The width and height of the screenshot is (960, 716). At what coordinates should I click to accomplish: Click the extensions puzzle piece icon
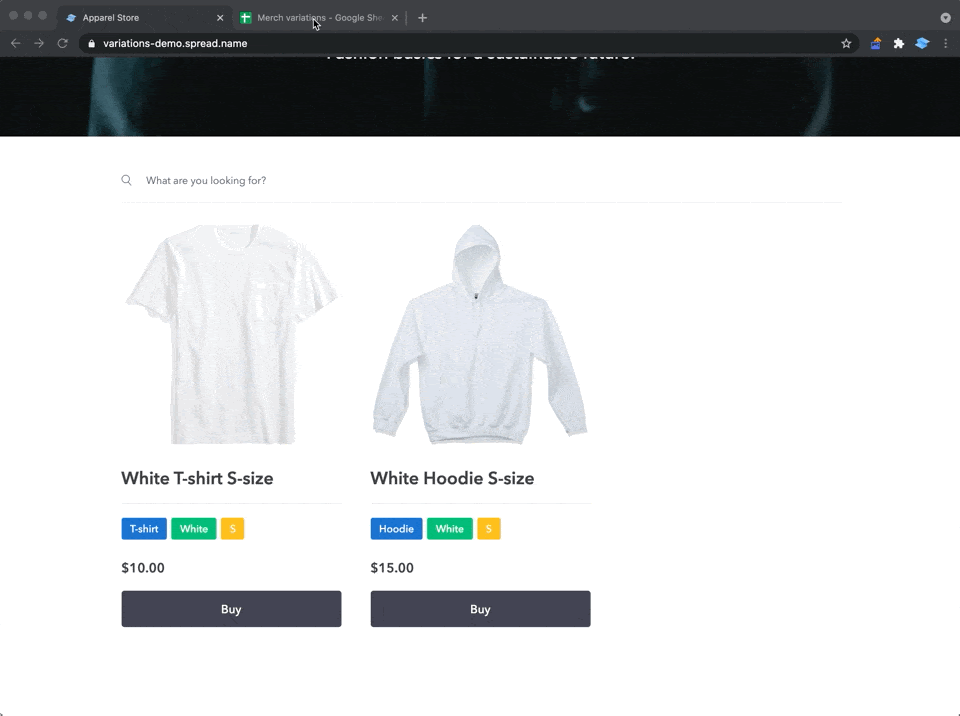pyautogui.click(x=898, y=43)
